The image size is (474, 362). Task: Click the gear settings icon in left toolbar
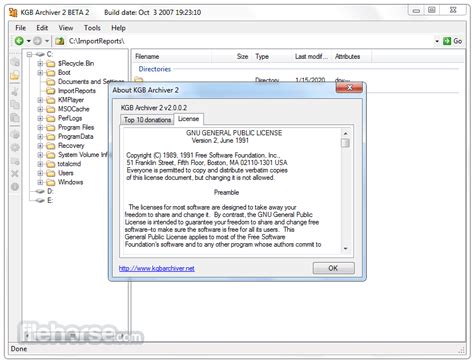coord(15,148)
